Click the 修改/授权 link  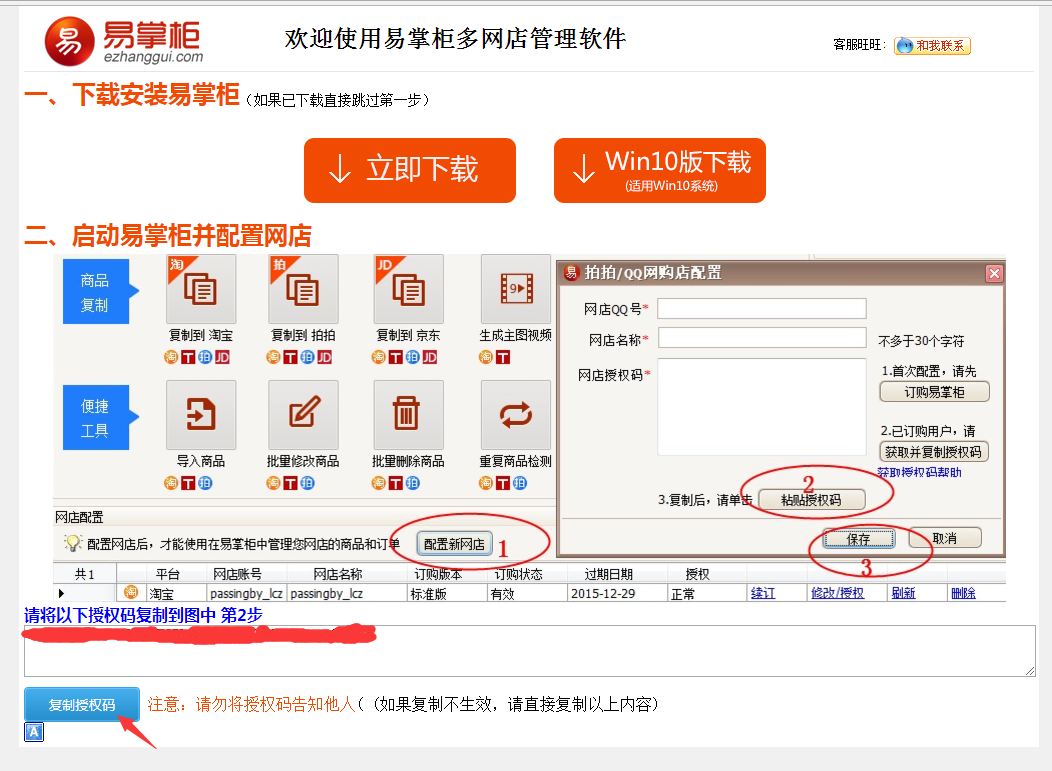click(x=837, y=593)
